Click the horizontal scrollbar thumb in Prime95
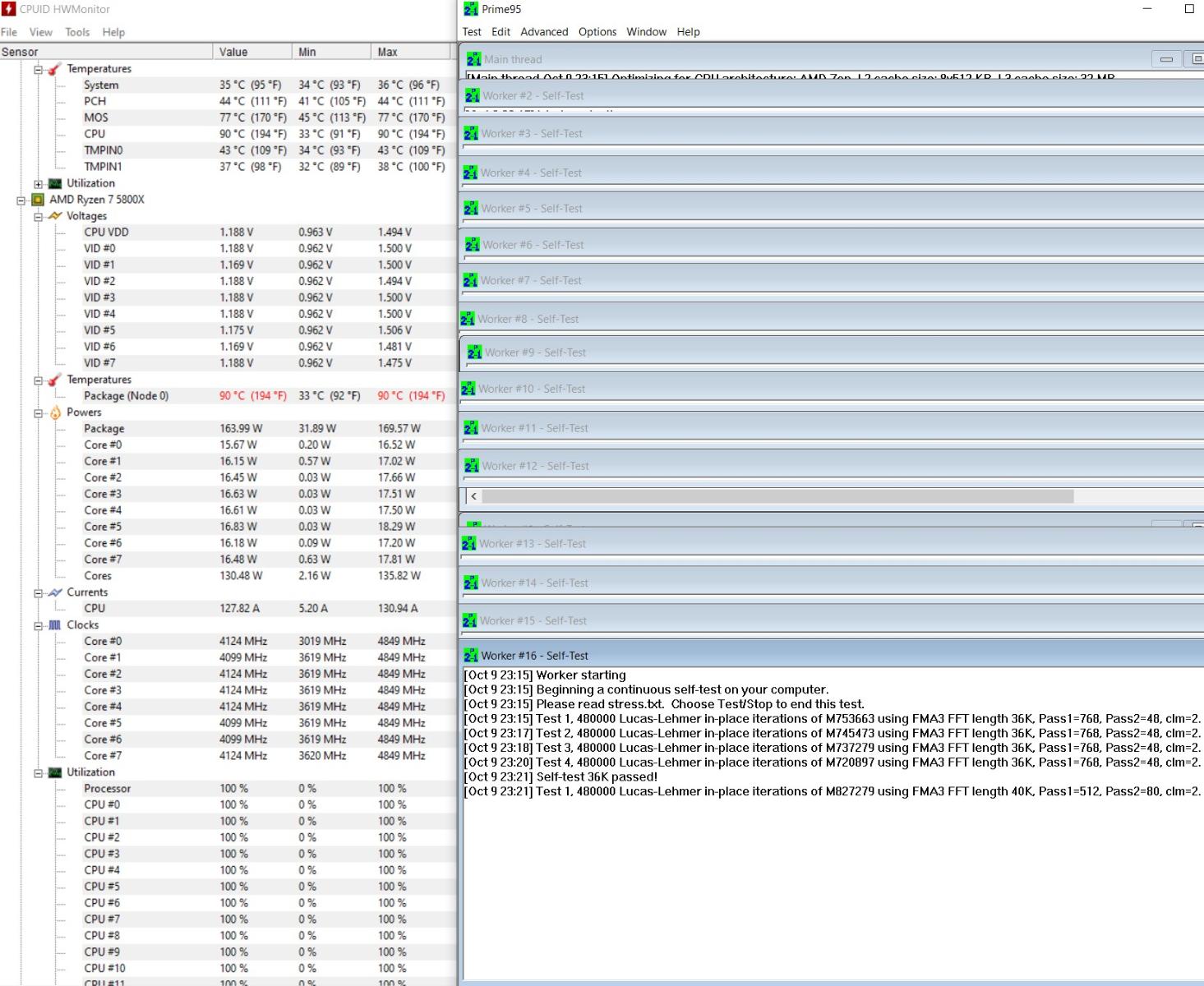 777,496
